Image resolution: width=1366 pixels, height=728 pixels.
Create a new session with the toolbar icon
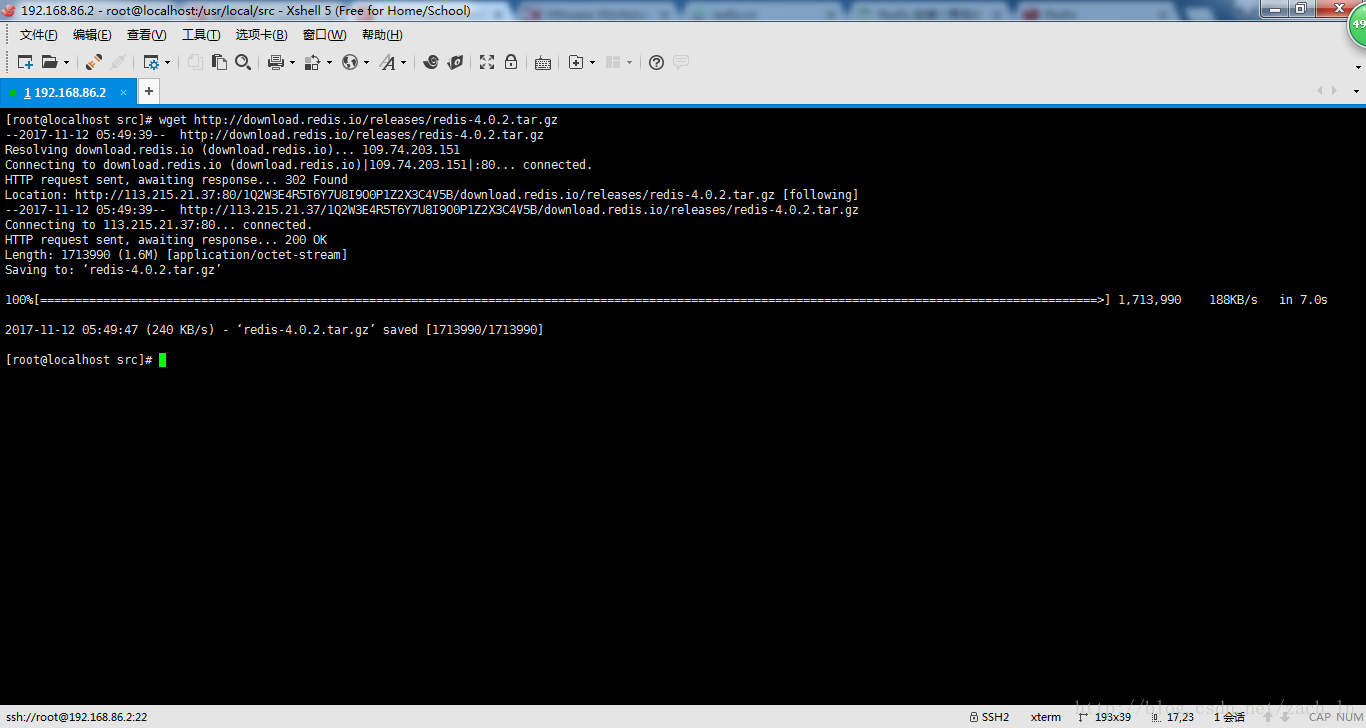coord(25,62)
